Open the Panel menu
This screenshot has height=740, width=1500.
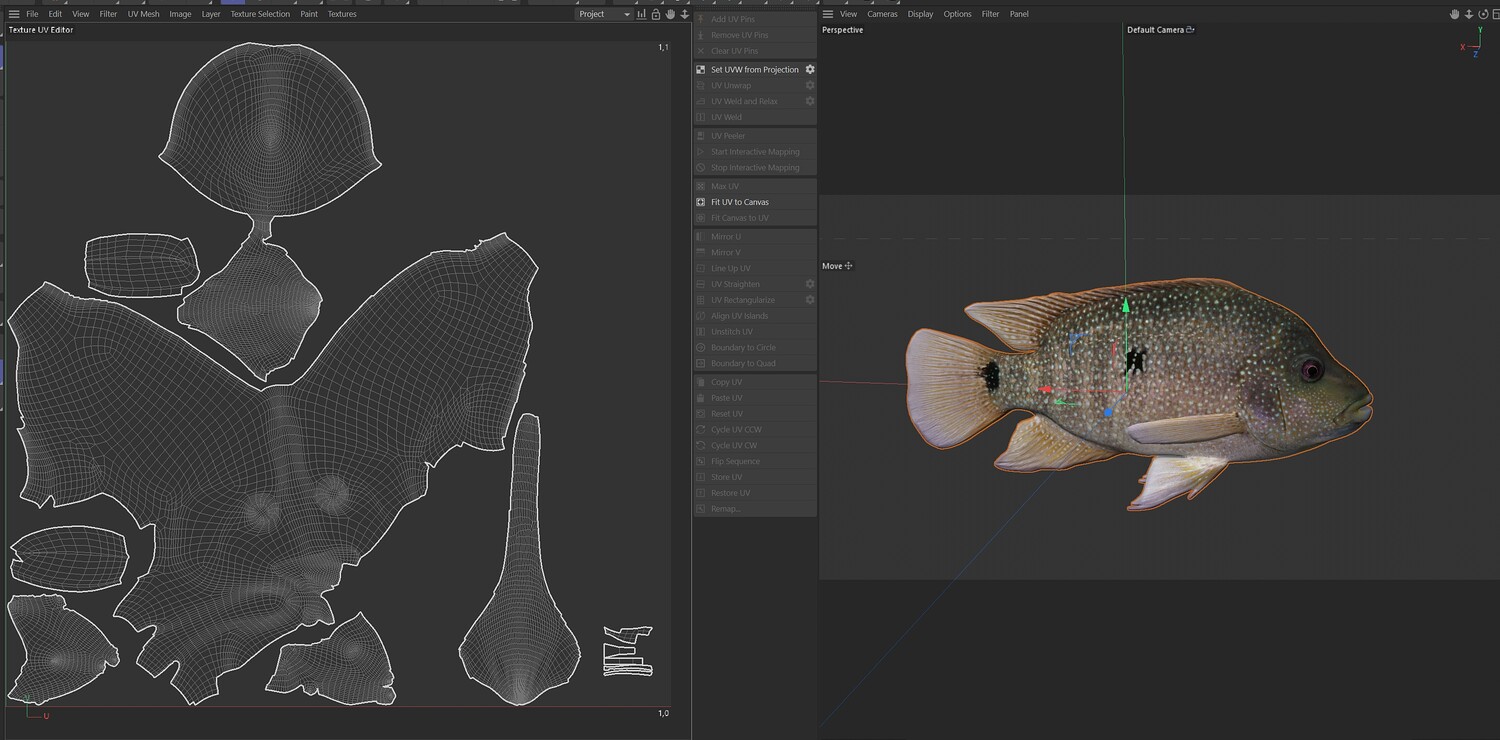(1019, 14)
